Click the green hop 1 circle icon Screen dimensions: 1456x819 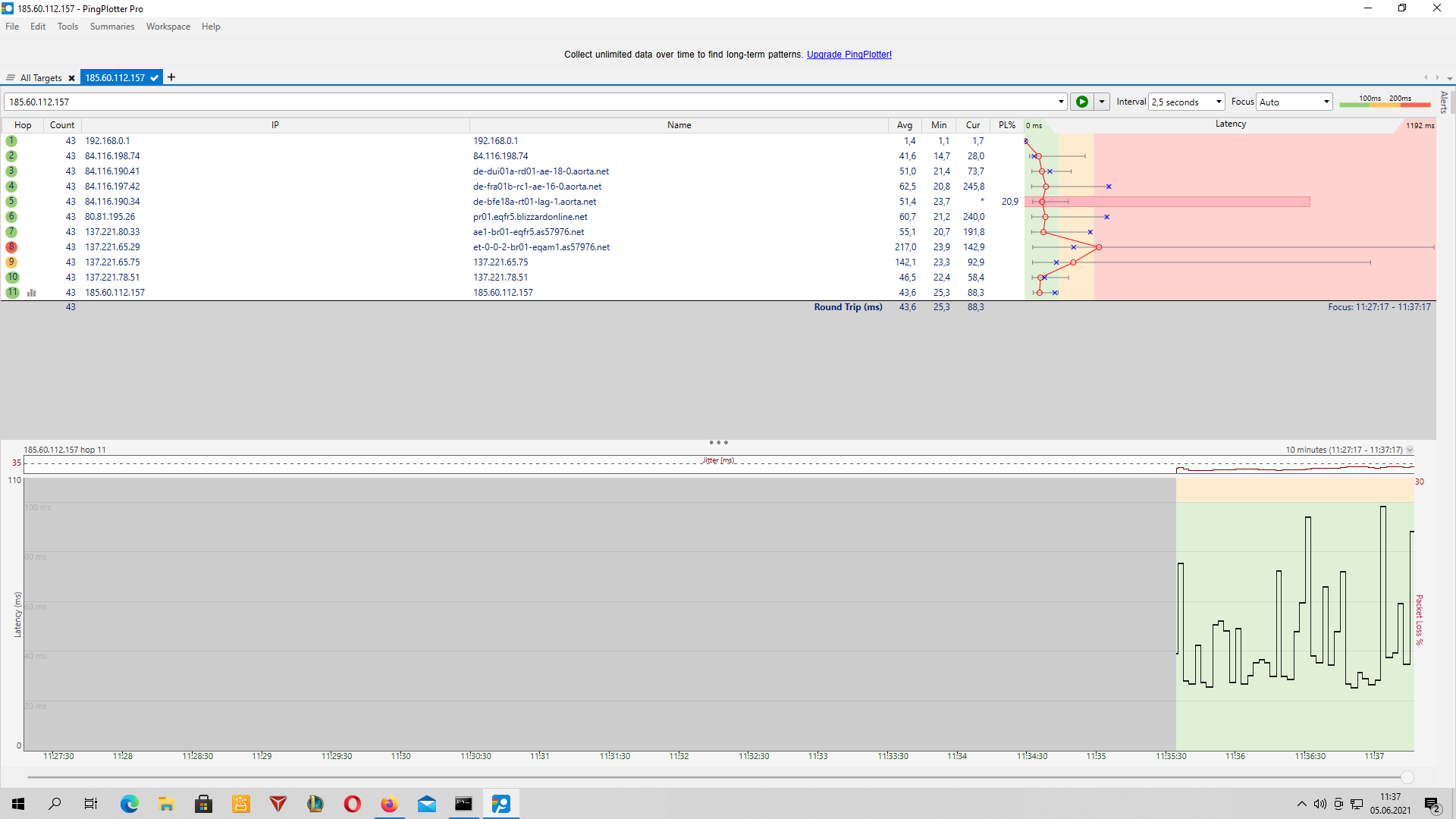[11, 141]
